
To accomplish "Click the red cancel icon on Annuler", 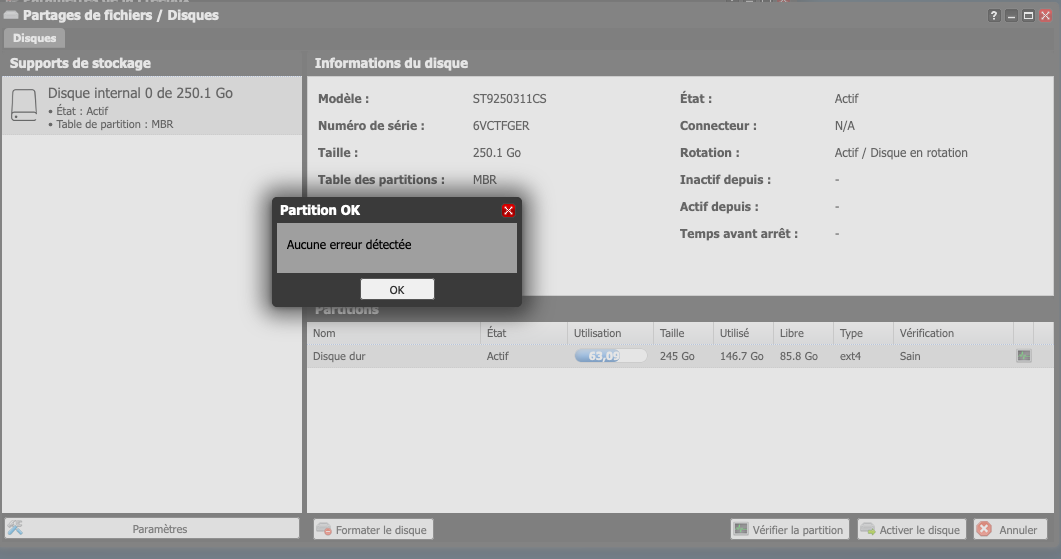I will pos(985,529).
